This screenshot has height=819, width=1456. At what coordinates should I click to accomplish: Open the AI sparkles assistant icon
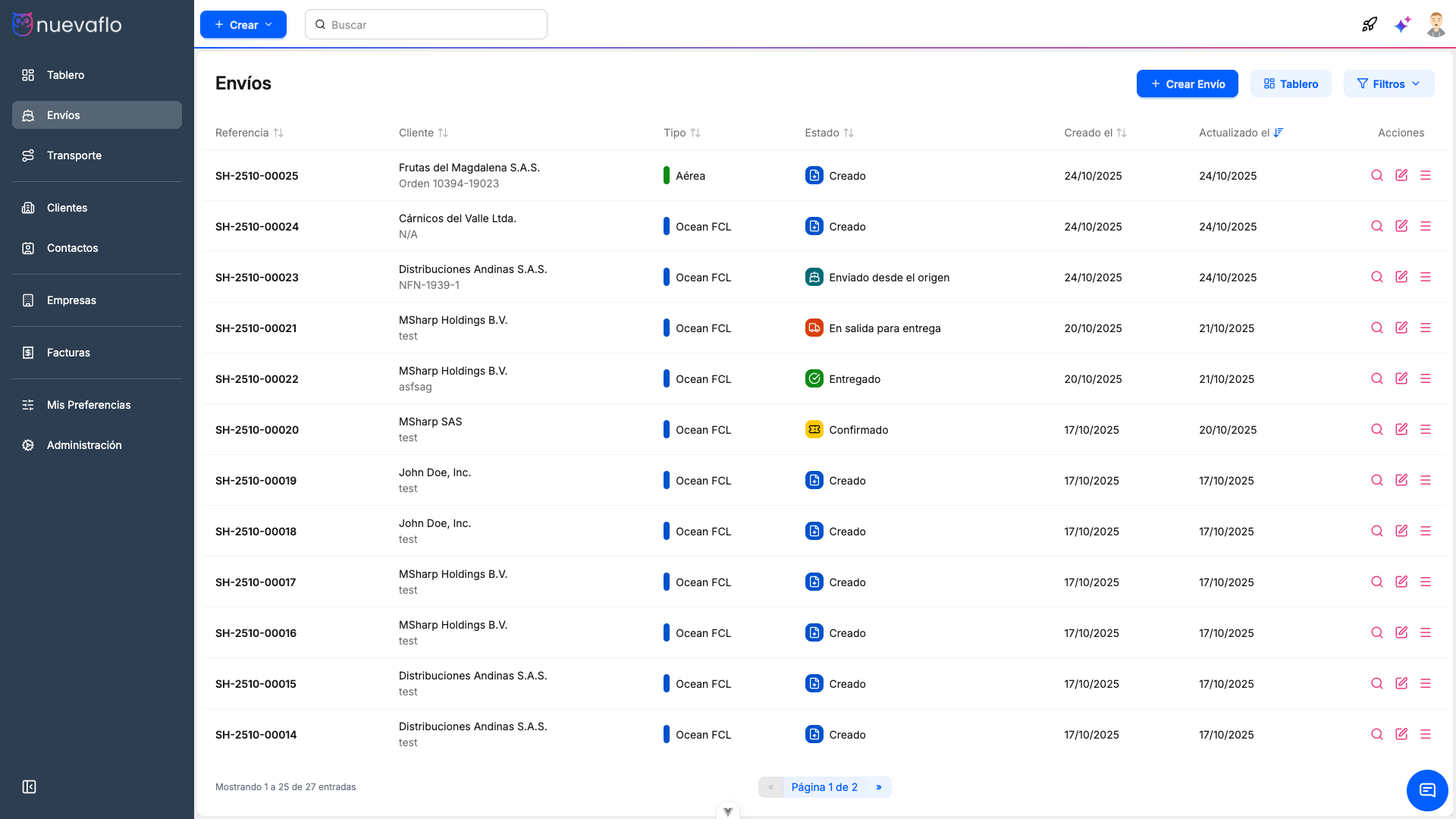[x=1403, y=24]
